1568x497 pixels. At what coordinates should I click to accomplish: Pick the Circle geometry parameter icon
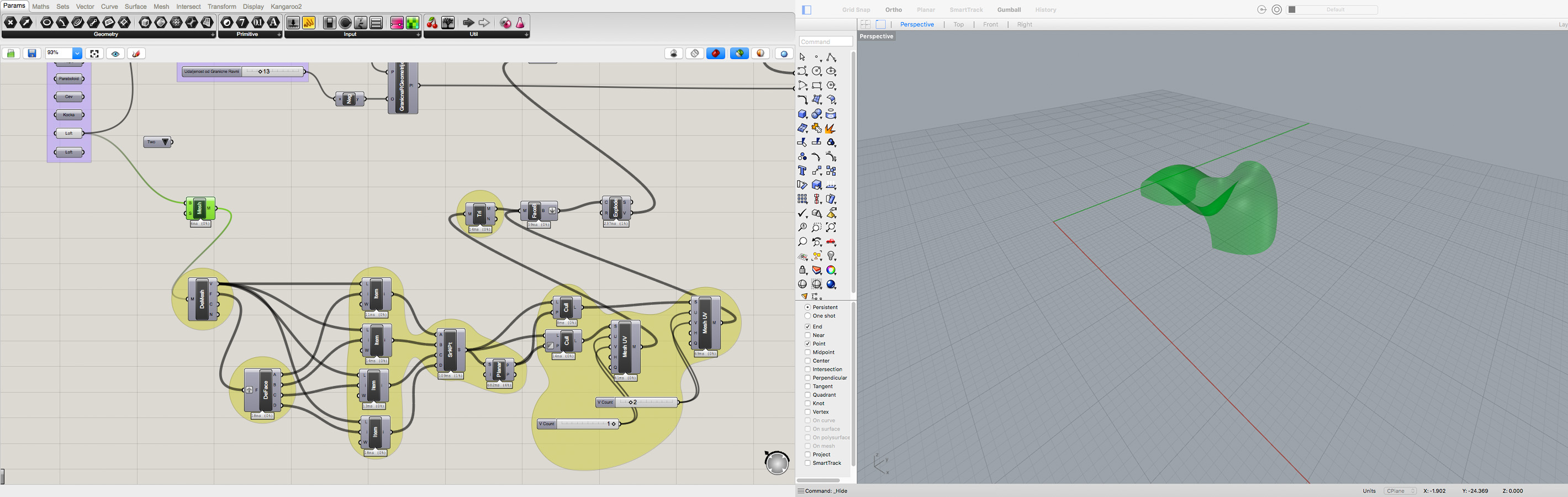click(46, 23)
